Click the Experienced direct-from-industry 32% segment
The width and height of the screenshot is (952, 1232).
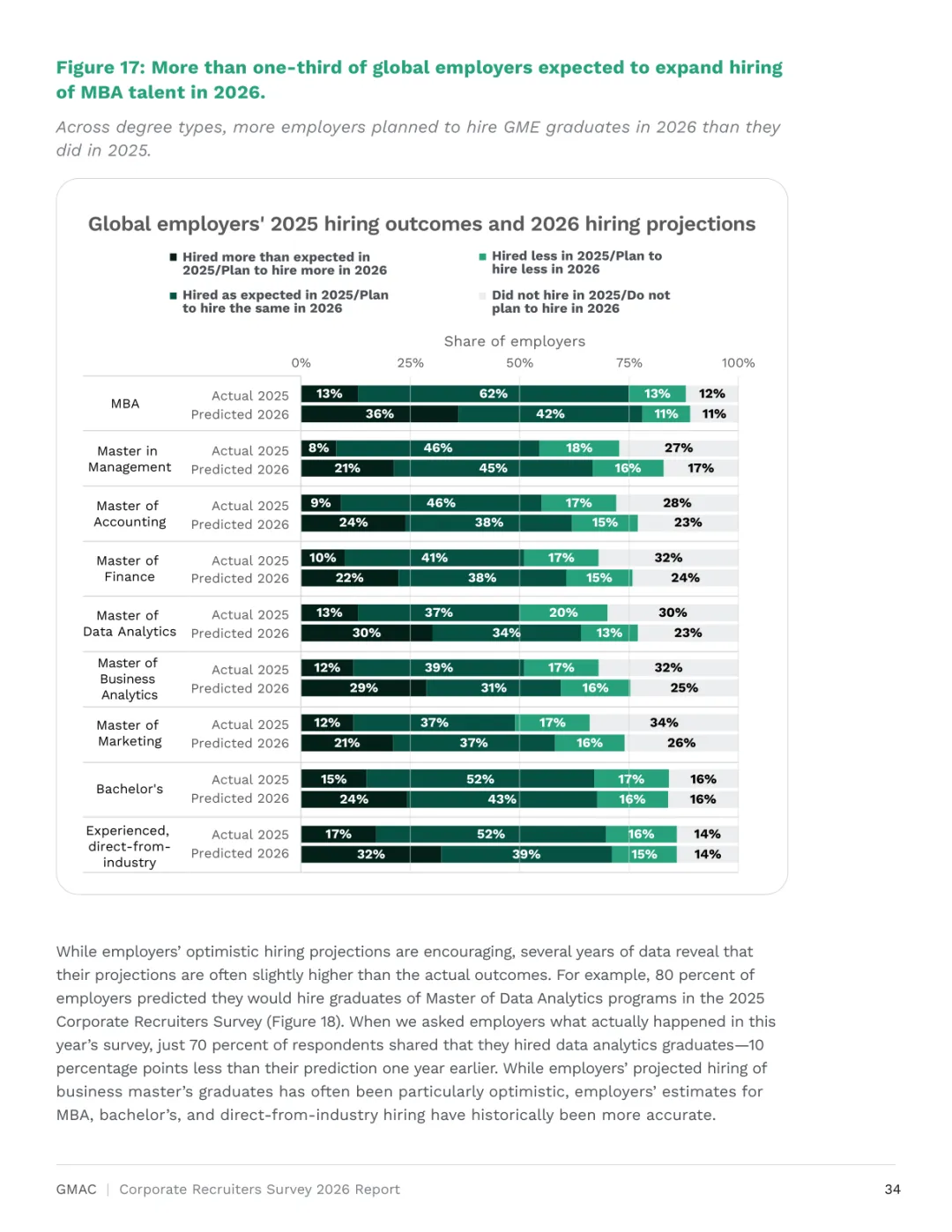click(371, 854)
